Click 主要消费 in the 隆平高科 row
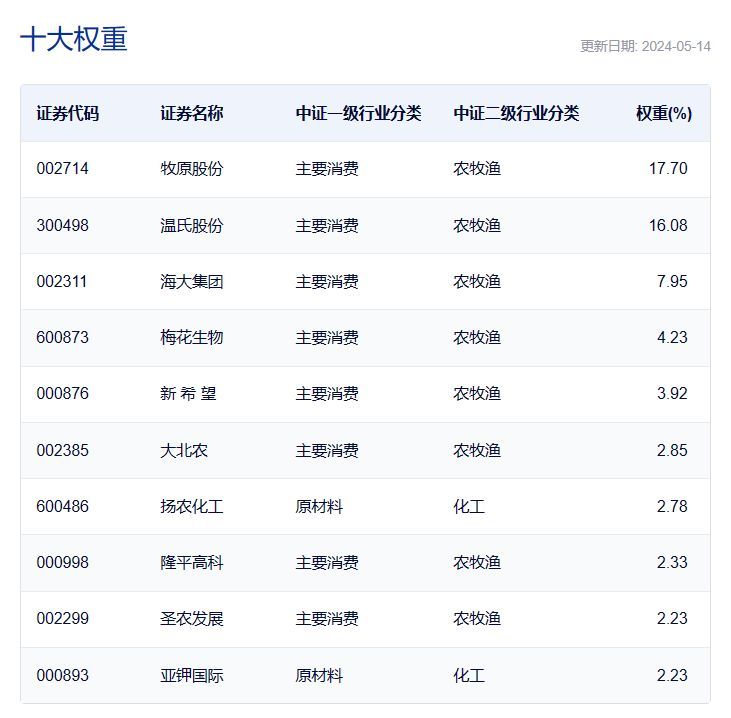The height and width of the screenshot is (718, 731). coord(327,562)
